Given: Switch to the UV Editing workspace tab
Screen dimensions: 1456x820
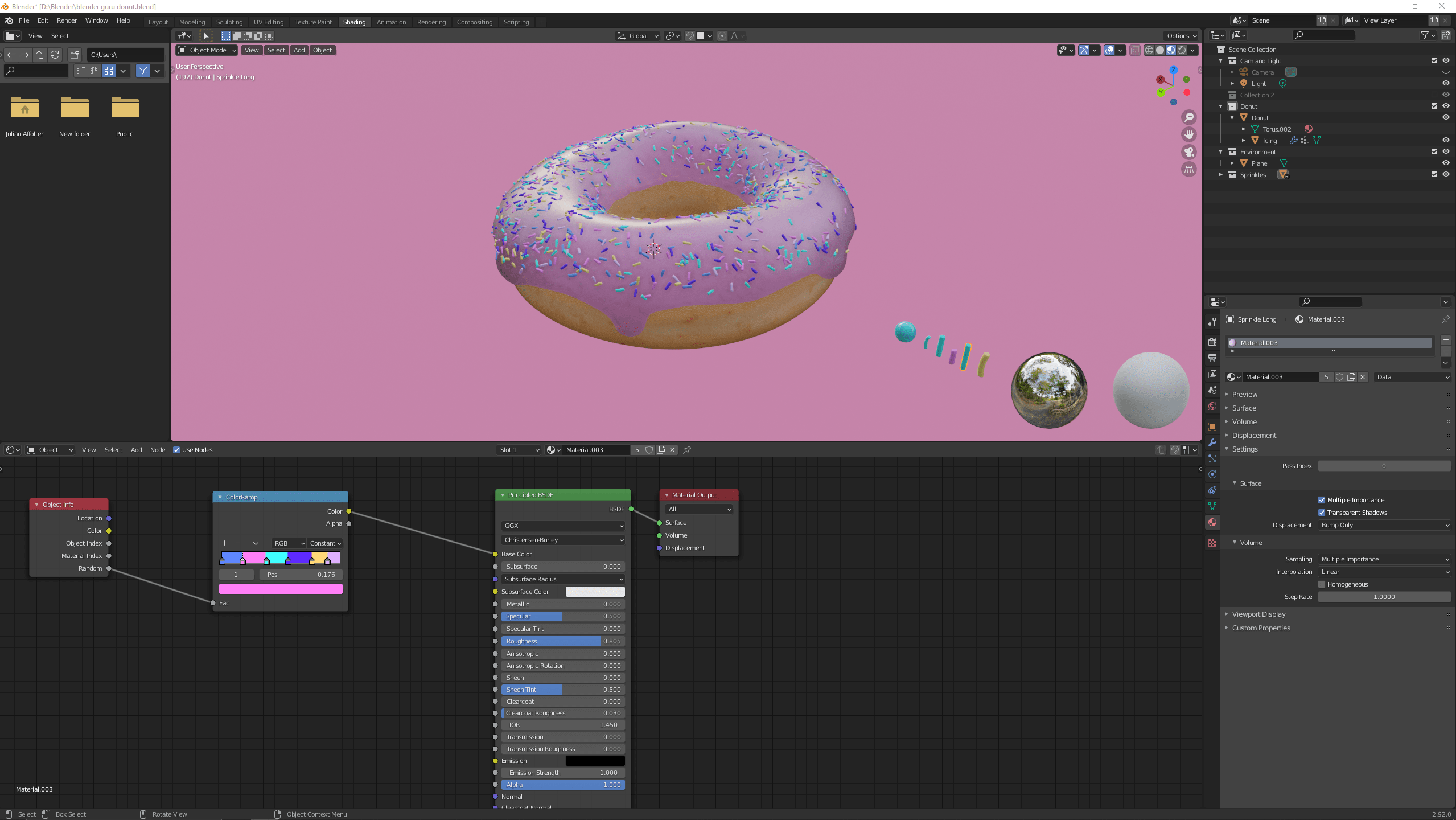Looking at the screenshot, I should (269, 22).
